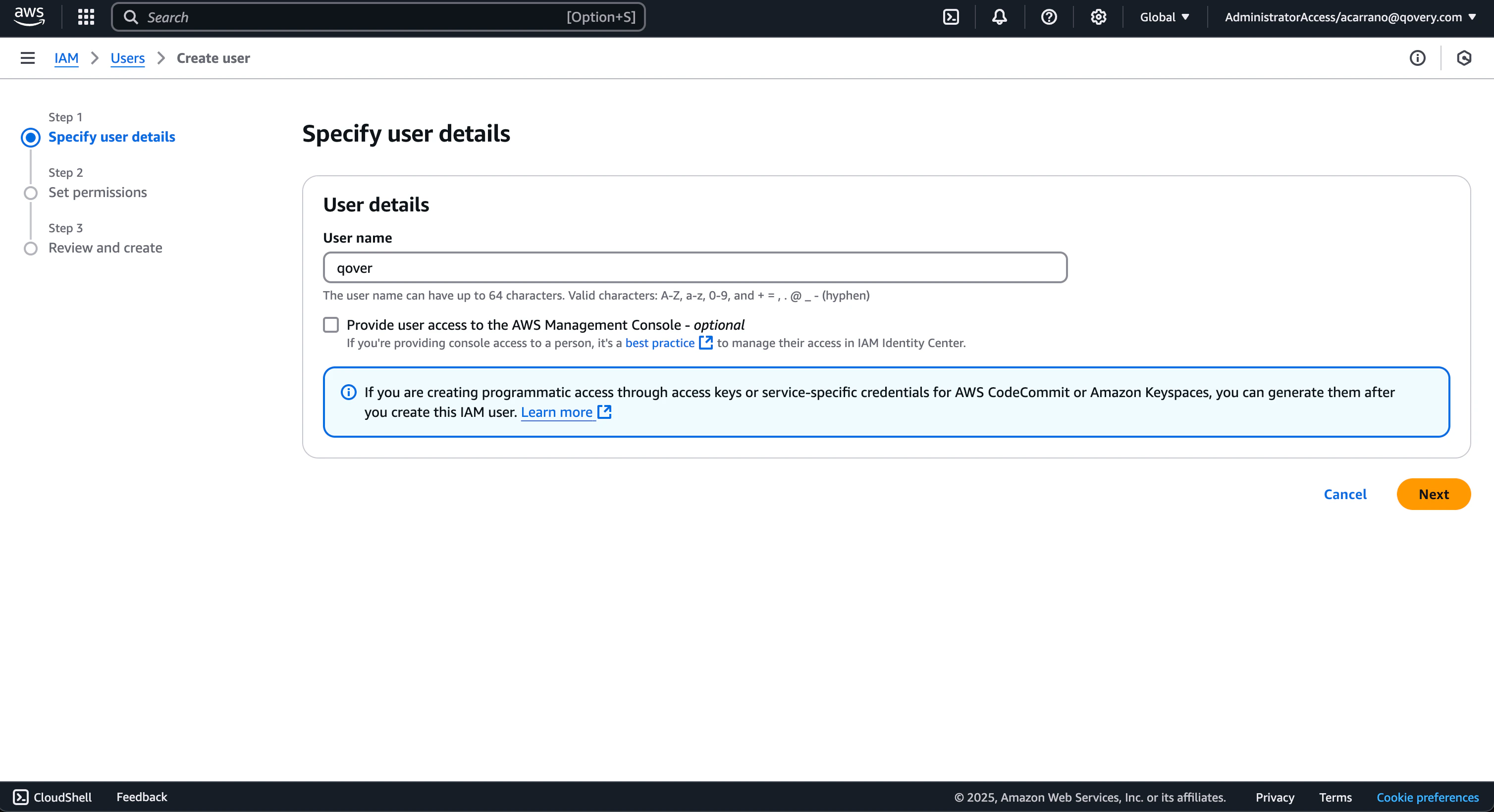The image size is (1494, 812).
Task: Open the Services grid menu
Action: tap(85, 17)
